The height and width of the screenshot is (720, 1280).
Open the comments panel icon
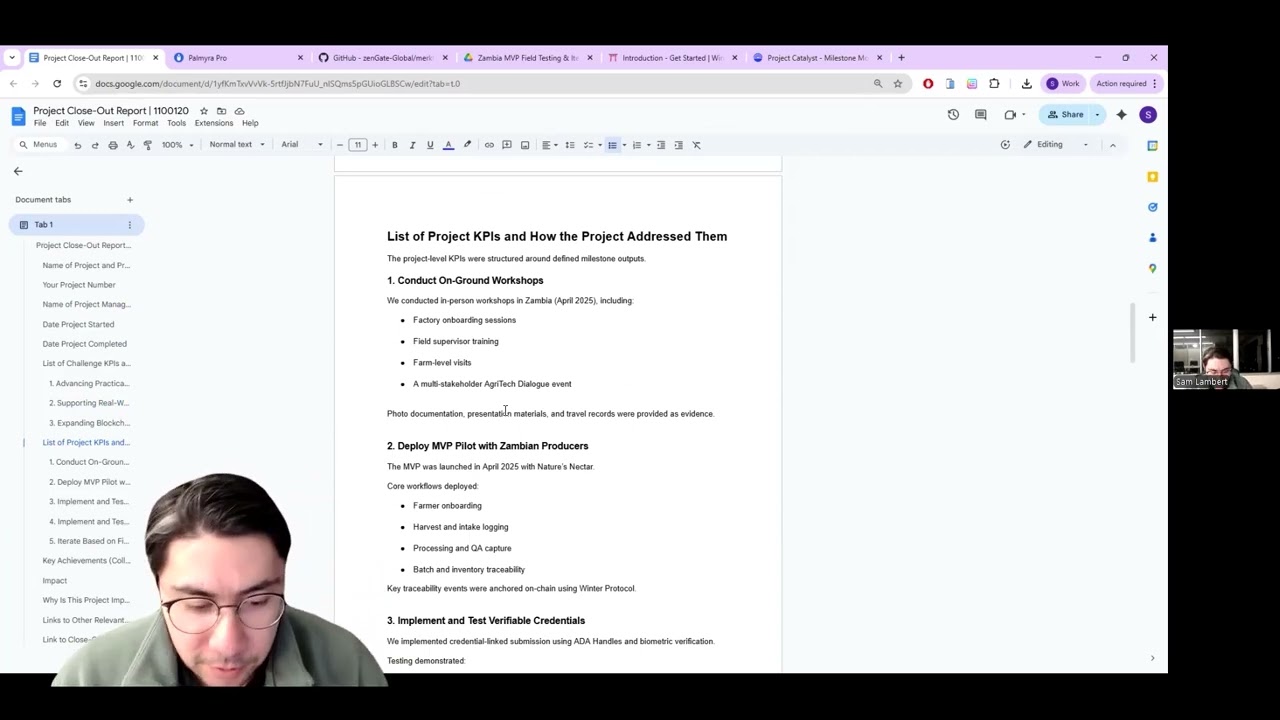[981, 115]
